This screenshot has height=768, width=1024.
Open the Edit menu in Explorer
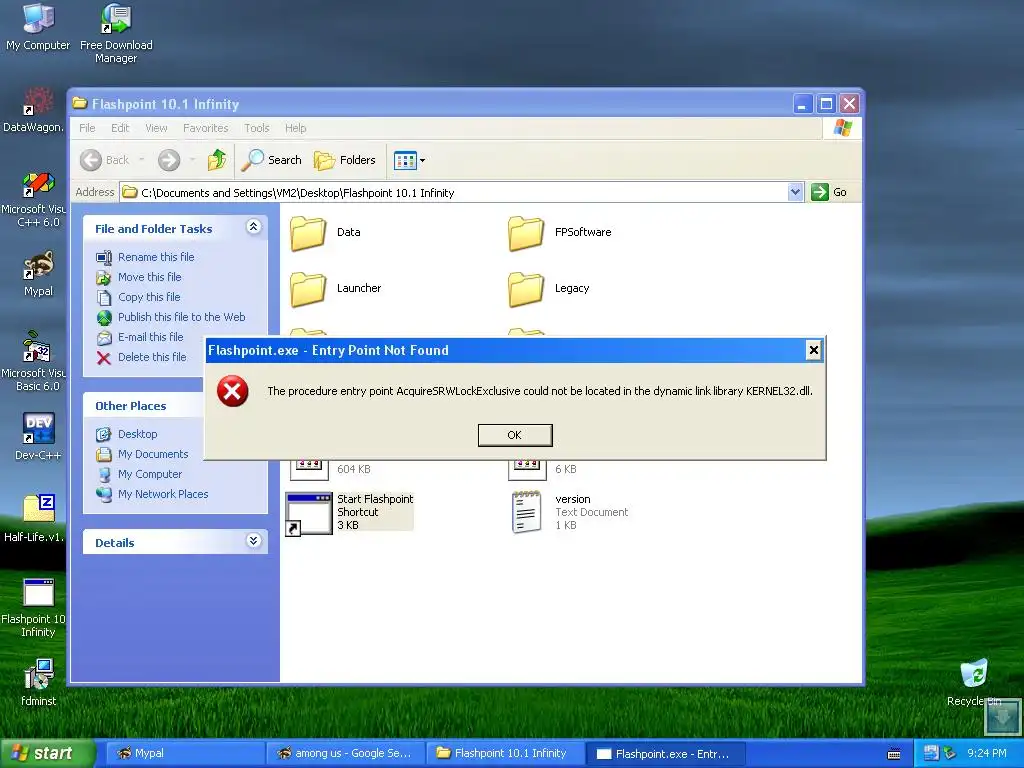(120, 128)
